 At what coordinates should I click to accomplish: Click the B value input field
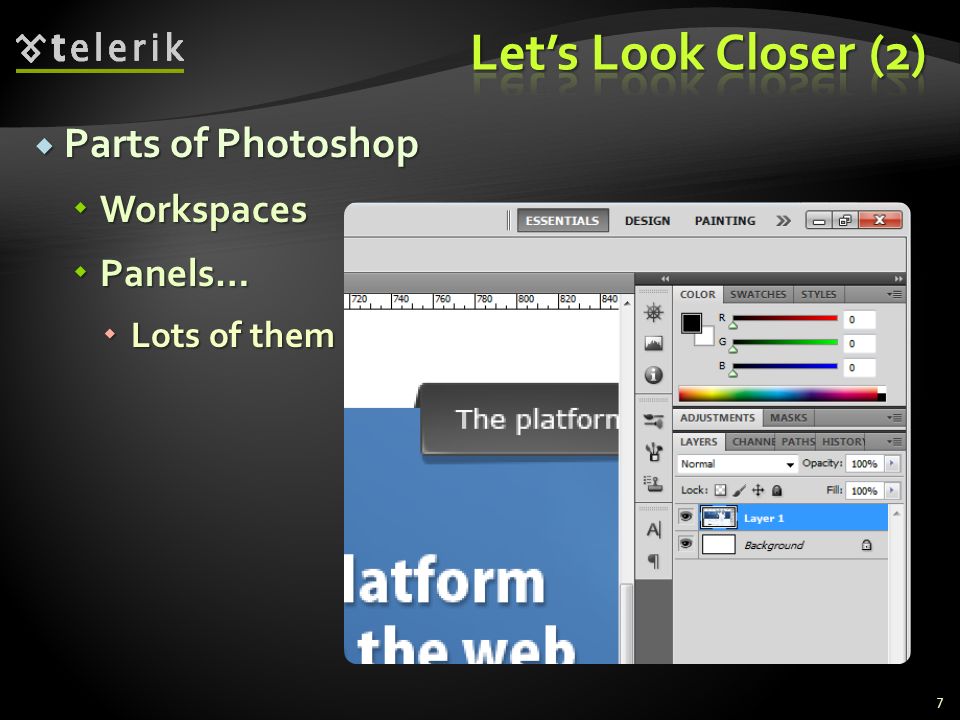click(860, 367)
